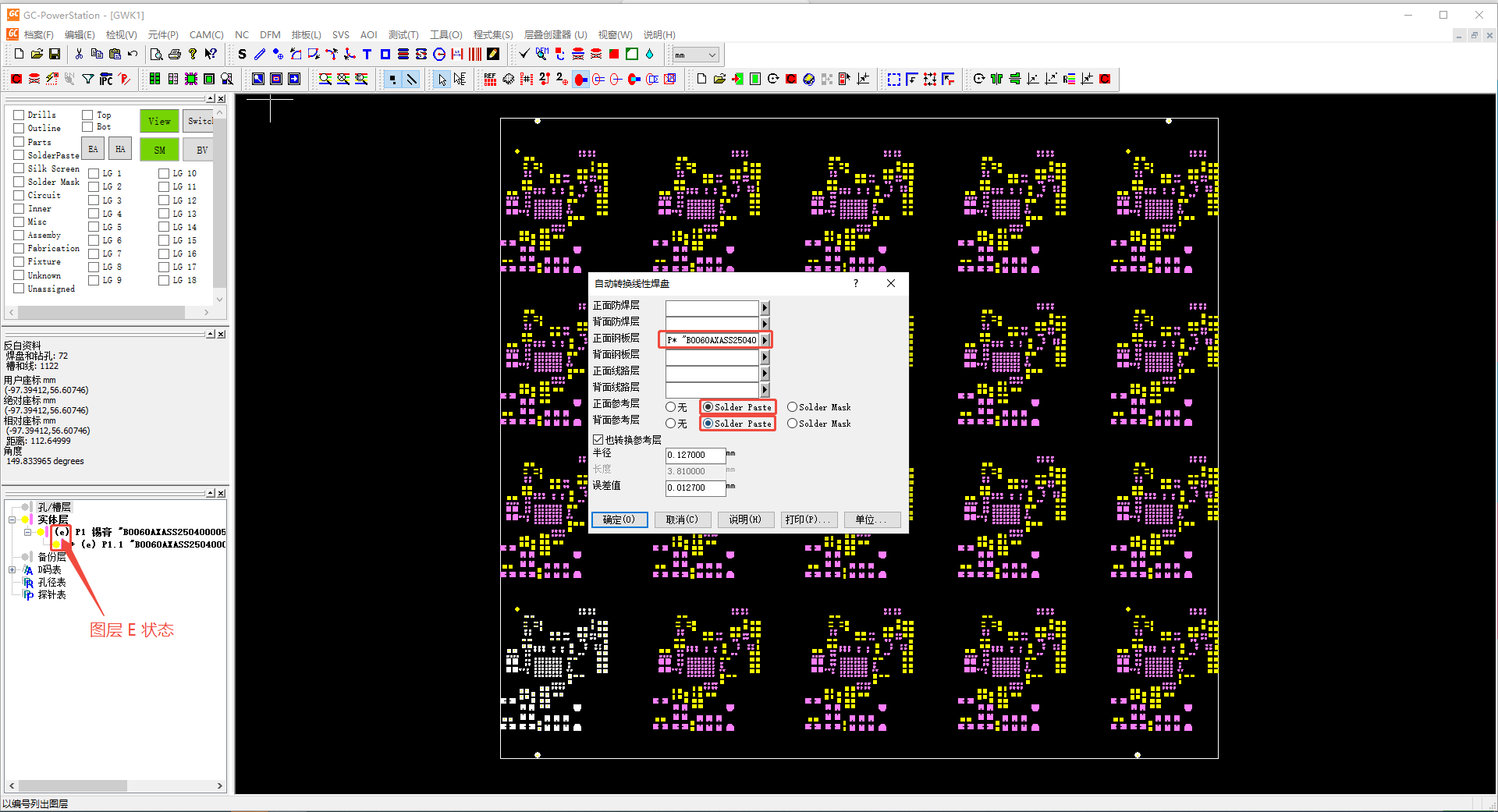Enable the 也转换参考层 checkbox
This screenshot has height=812, width=1498.
pos(598,439)
